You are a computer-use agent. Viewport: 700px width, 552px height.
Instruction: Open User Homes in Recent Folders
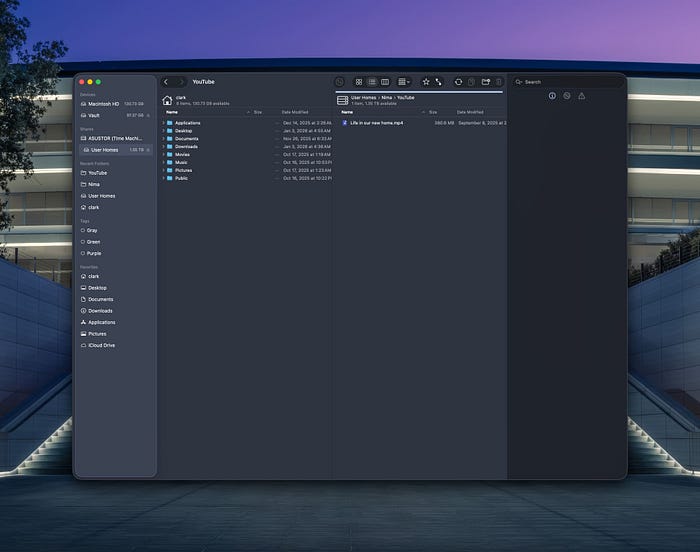pyautogui.click(x=116, y=196)
